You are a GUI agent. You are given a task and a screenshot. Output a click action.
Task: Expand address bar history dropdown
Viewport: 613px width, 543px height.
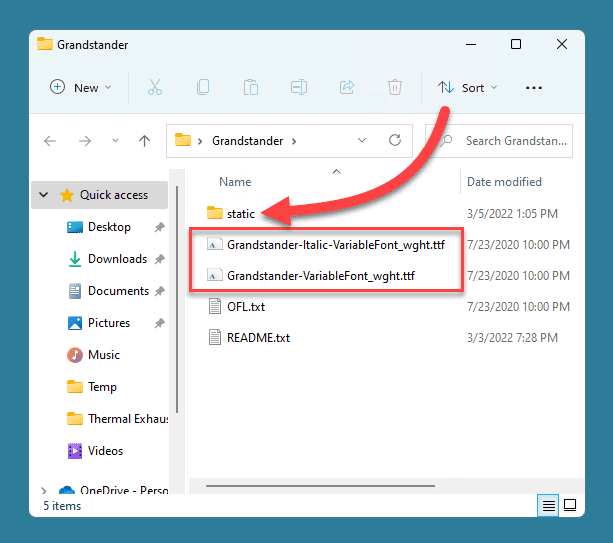coord(362,140)
